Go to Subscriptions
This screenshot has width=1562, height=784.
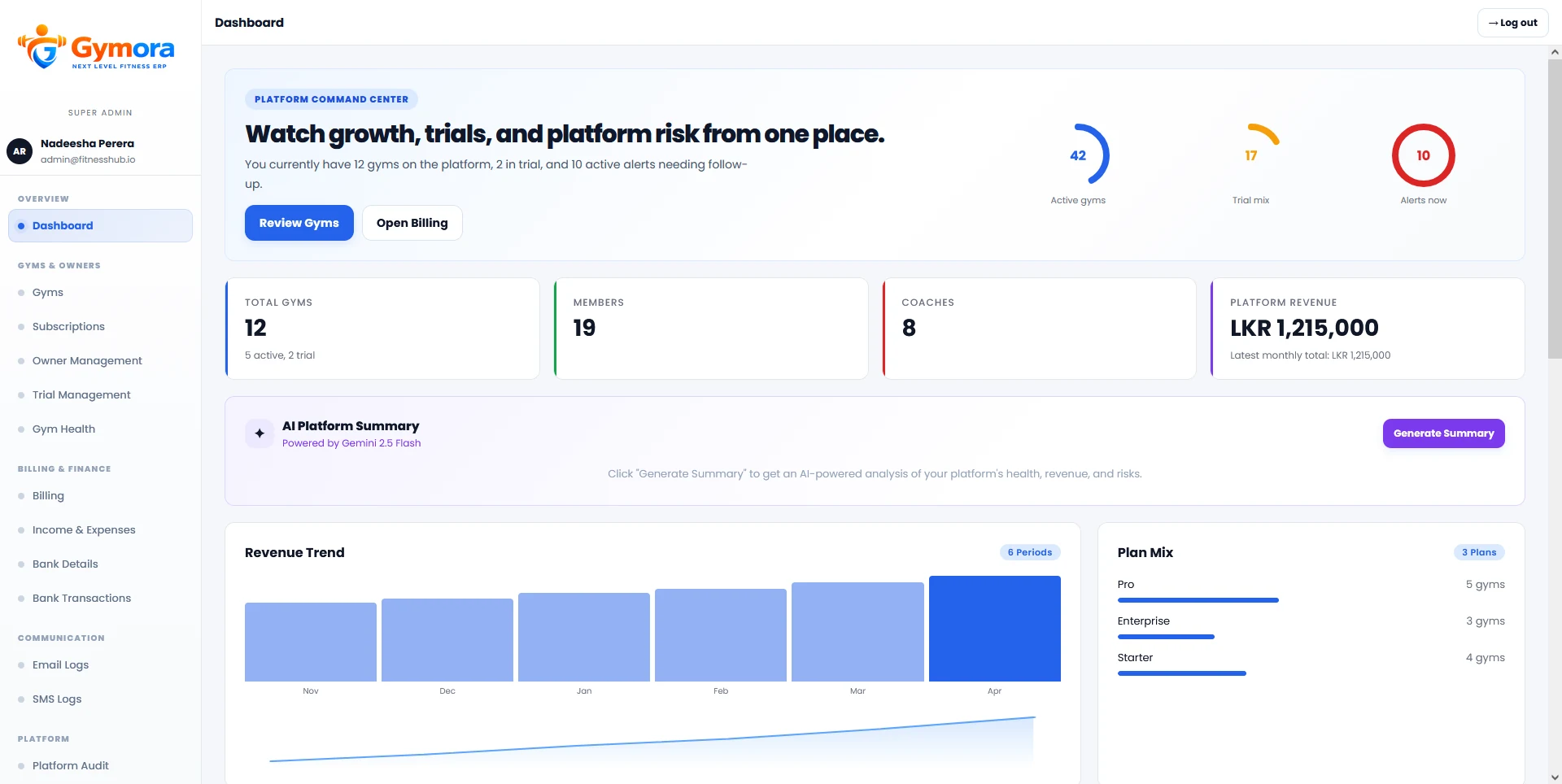coord(100,326)
